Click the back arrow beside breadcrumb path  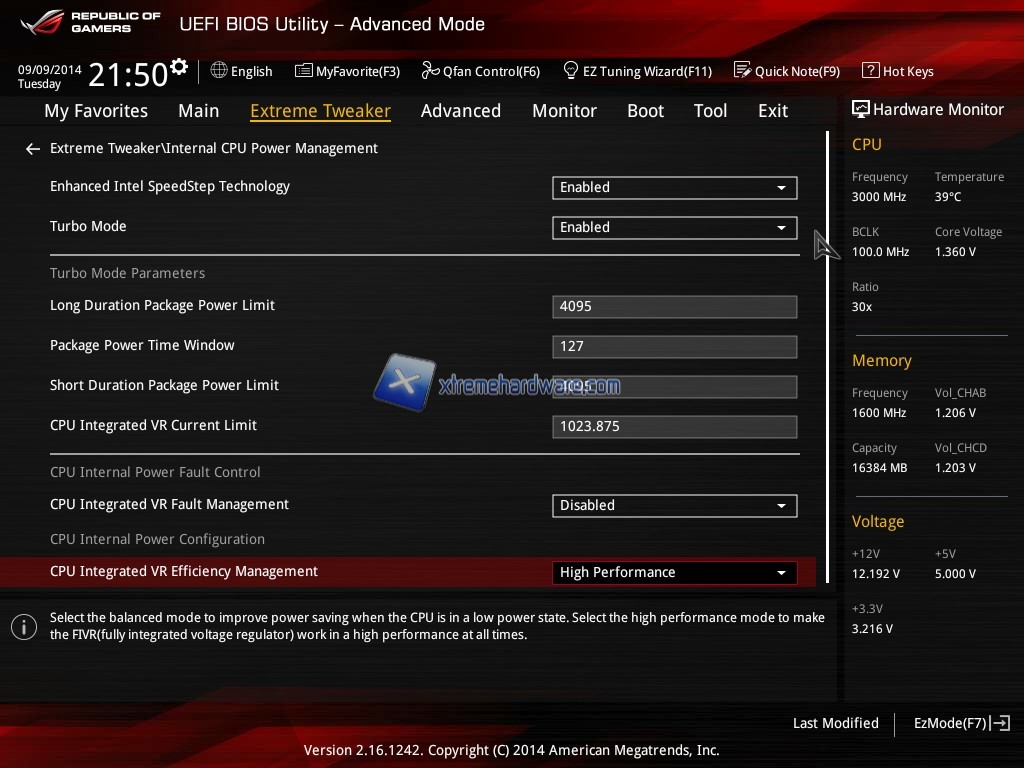click(x=33, y=149)
